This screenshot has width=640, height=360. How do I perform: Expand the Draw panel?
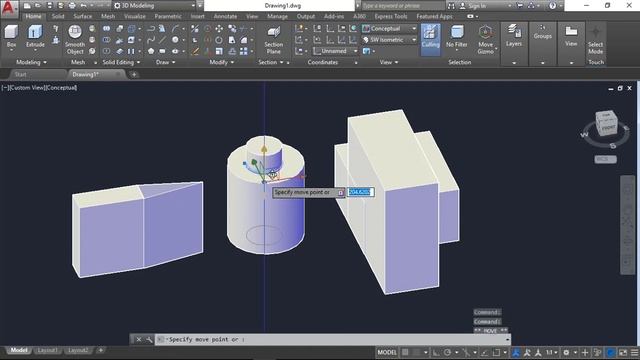point(165,62)
